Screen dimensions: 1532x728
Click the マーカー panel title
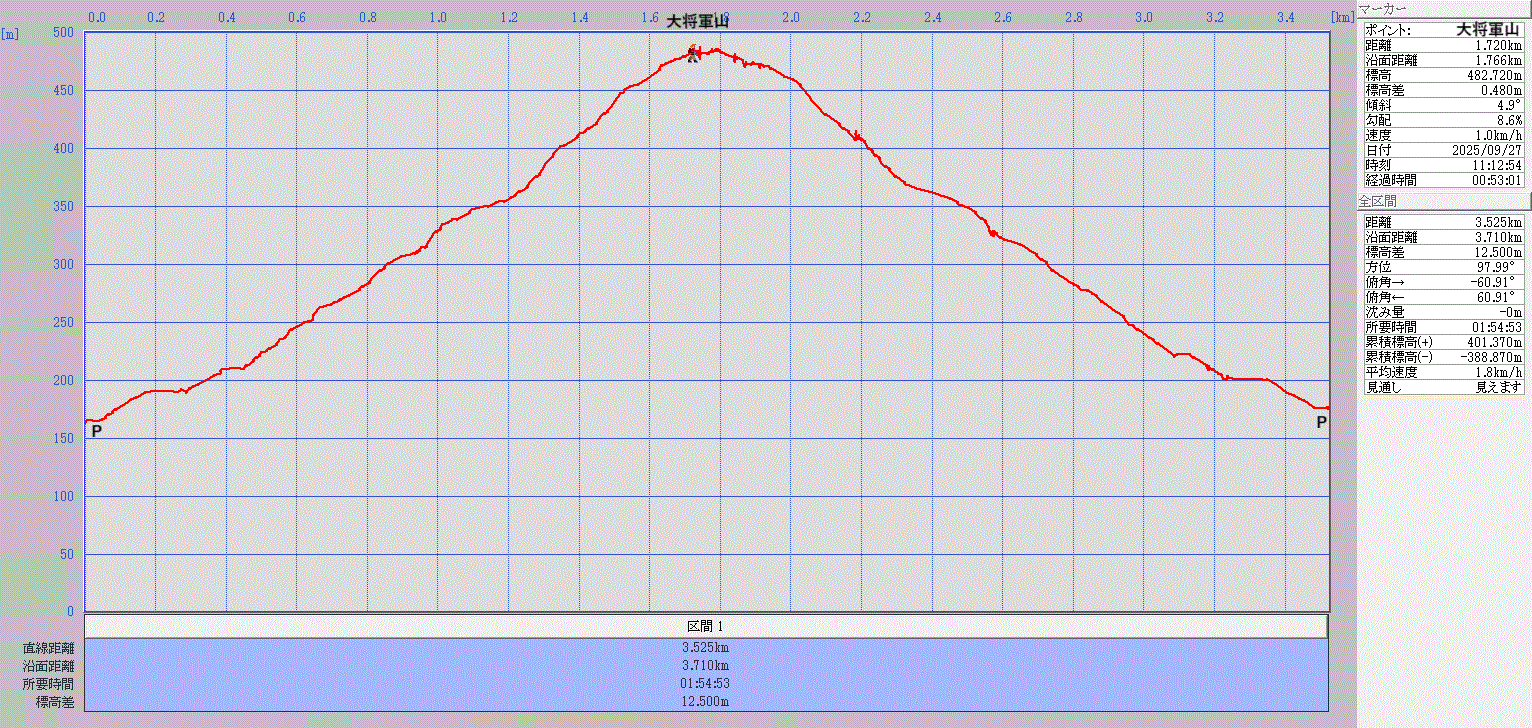pos(1382,9)
